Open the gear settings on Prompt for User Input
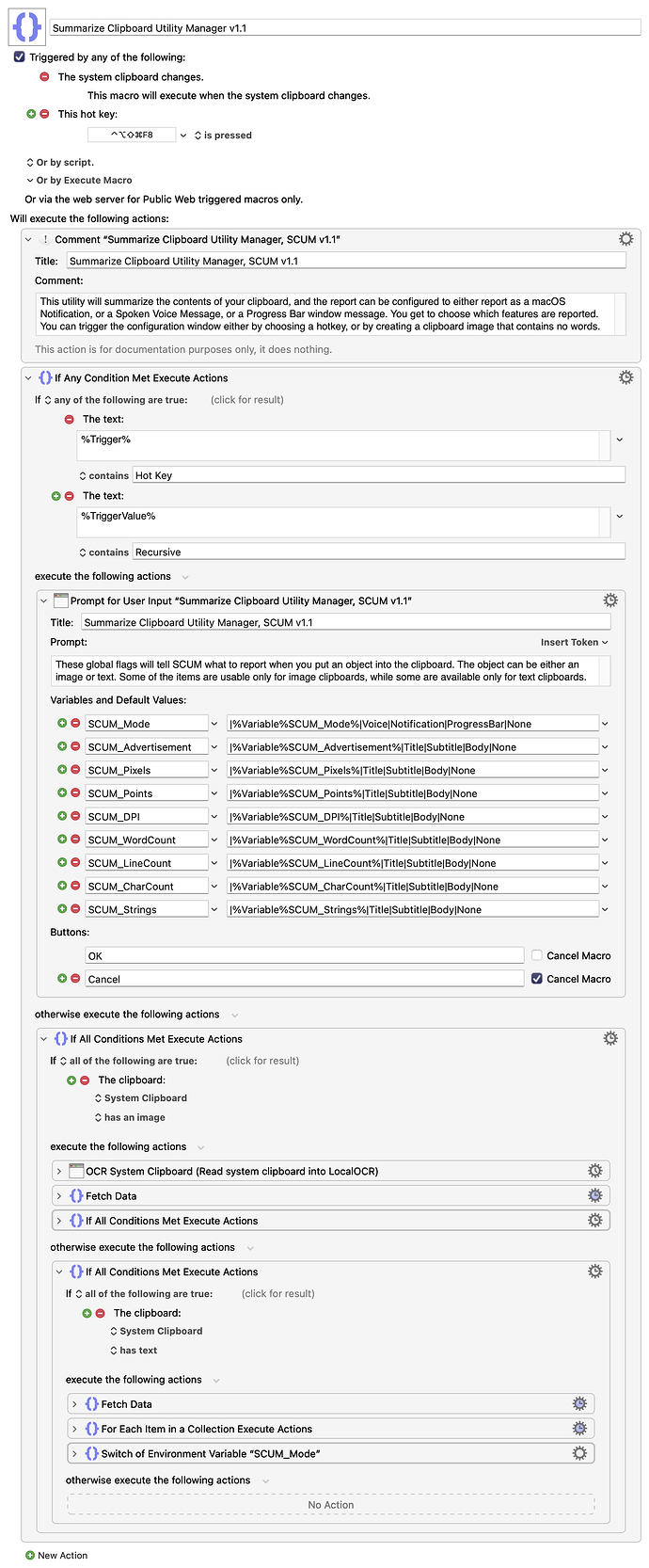The height and width of the screenshot is (1568, 649). [x=610, y=600]
